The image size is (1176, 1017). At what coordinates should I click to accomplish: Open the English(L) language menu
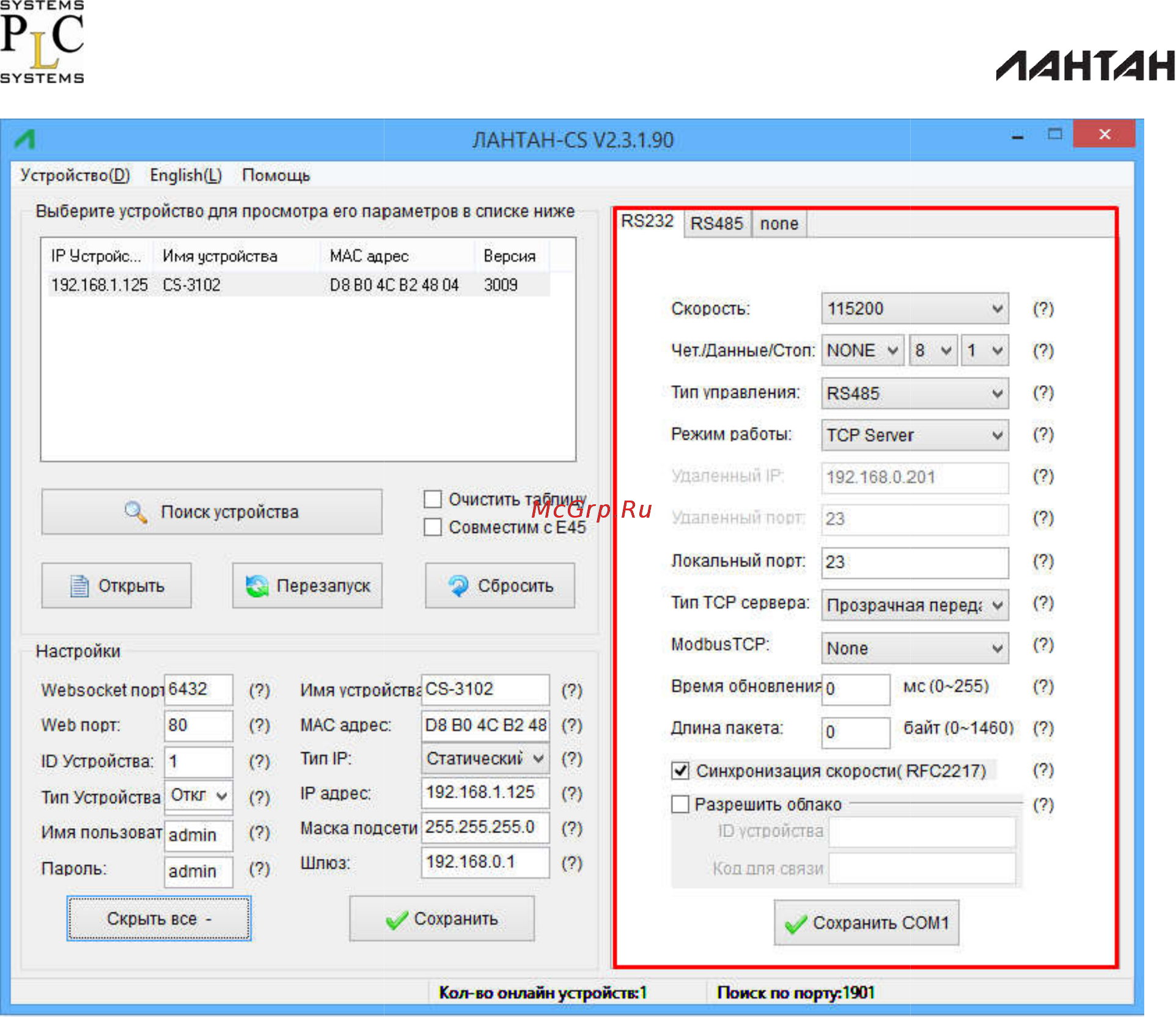click(x=186, y=175)
